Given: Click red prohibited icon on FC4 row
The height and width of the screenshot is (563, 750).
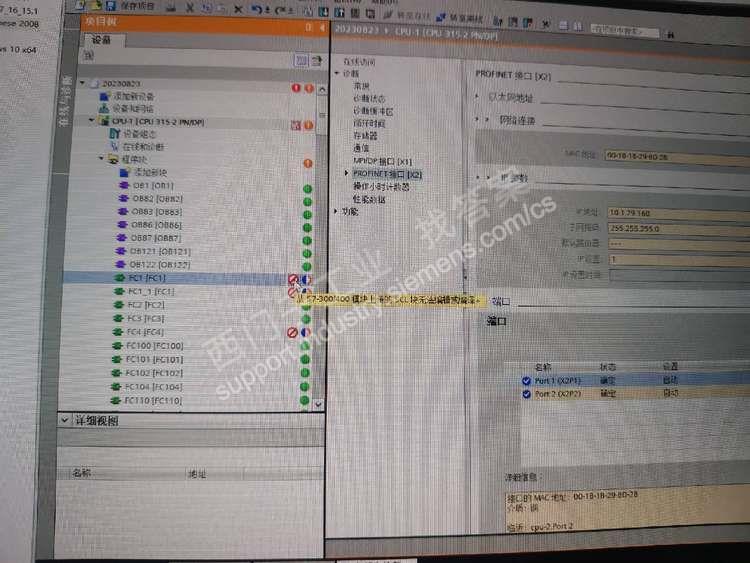Looking at the screenshot, I should click(x=292, y=332).
